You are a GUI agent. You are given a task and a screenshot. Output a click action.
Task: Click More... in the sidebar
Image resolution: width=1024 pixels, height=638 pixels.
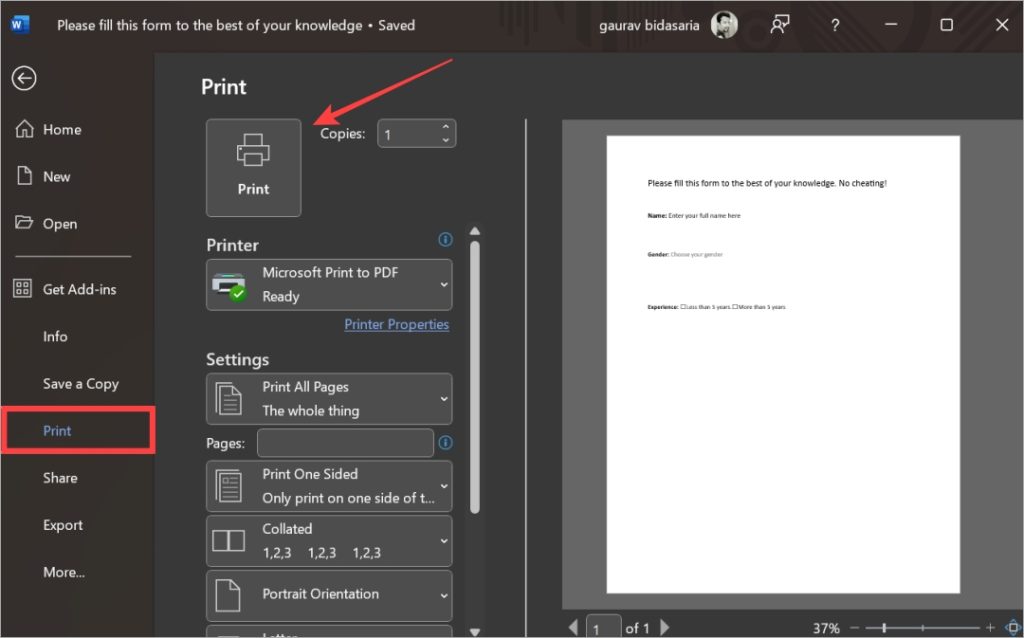point(64,572)
